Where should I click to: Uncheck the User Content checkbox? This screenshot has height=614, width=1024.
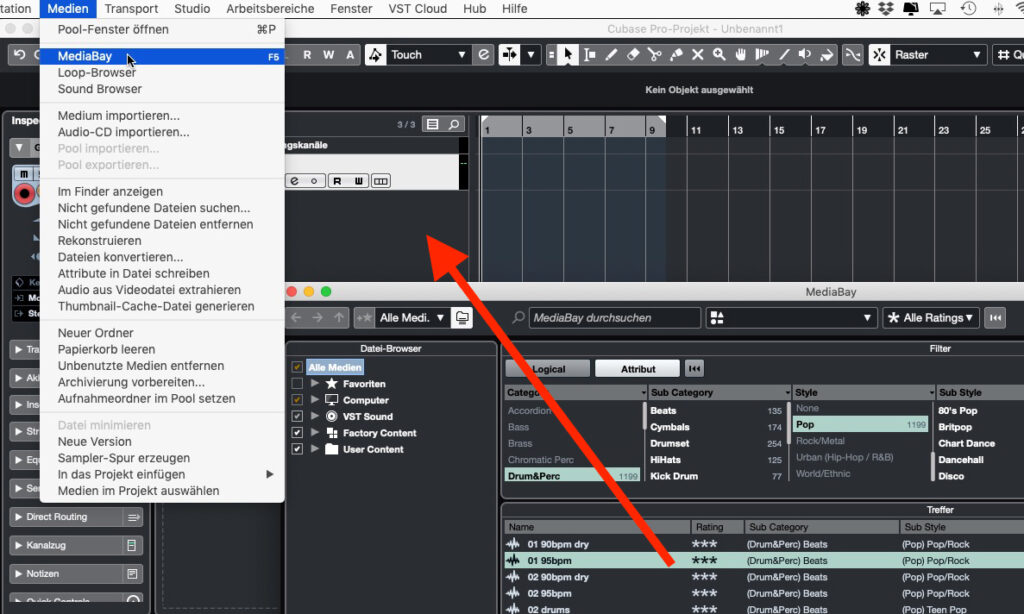click(x=297, y=449)
